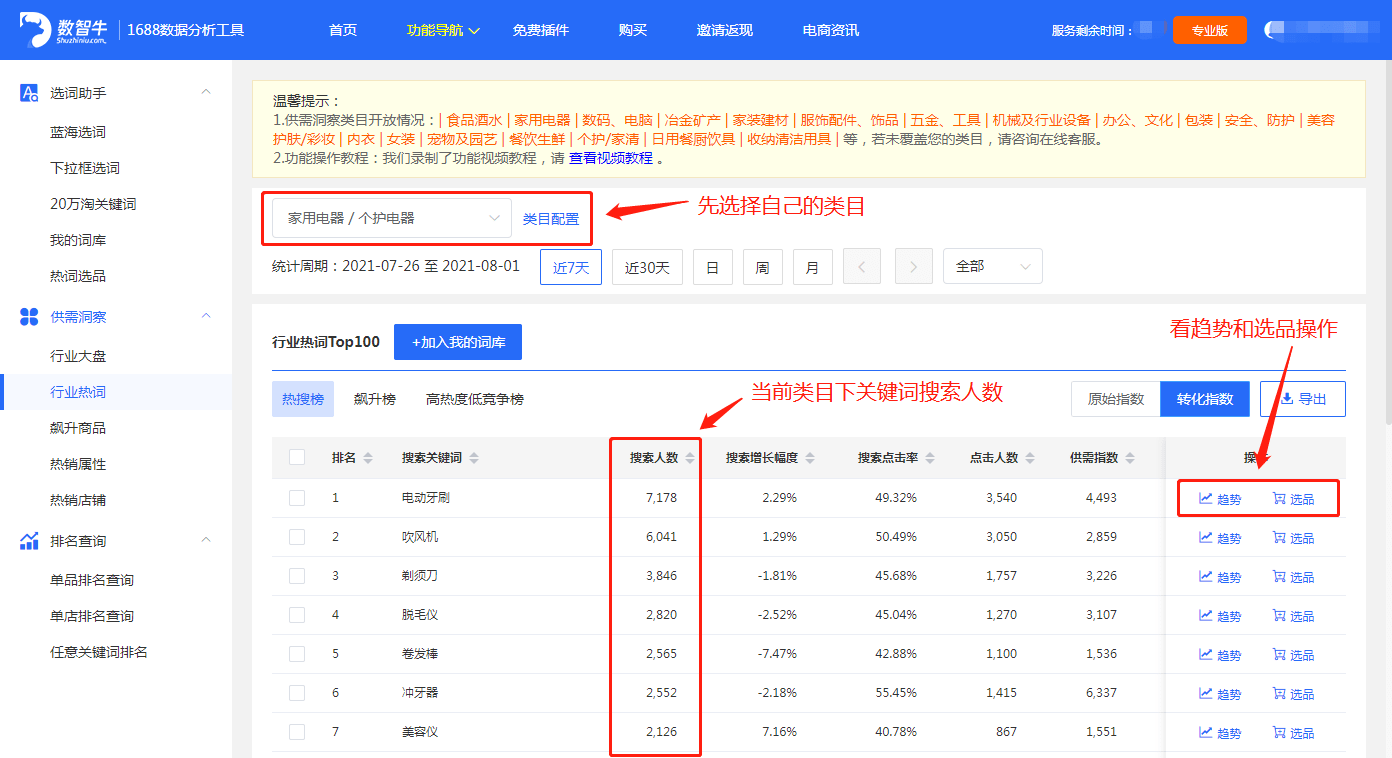Open trend chart for 剃须刀
The height and width of the screenshot is (758, 1392).
1220,577
